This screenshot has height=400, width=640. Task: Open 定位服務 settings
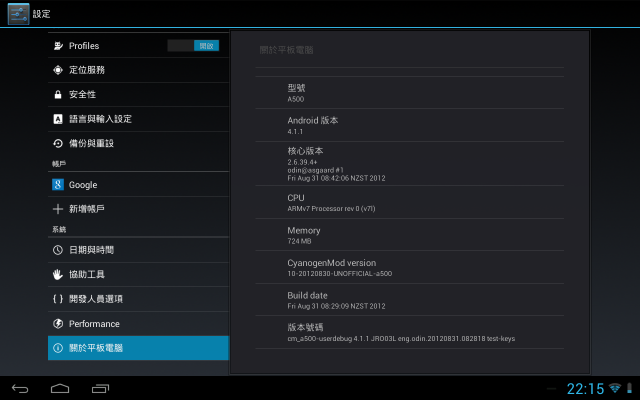[x=138, y=70]
